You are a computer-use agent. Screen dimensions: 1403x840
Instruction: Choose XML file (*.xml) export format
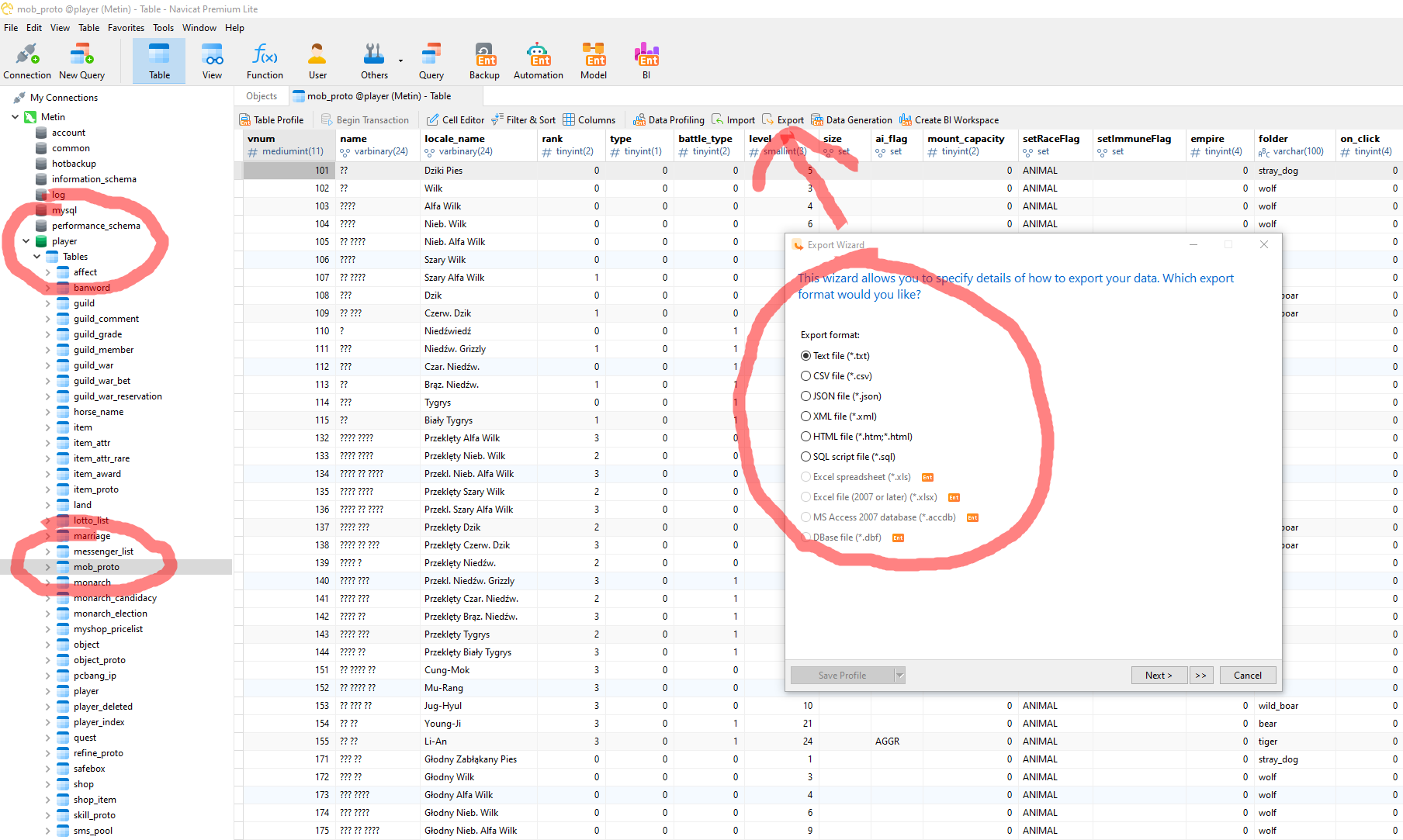coord(839,417)
